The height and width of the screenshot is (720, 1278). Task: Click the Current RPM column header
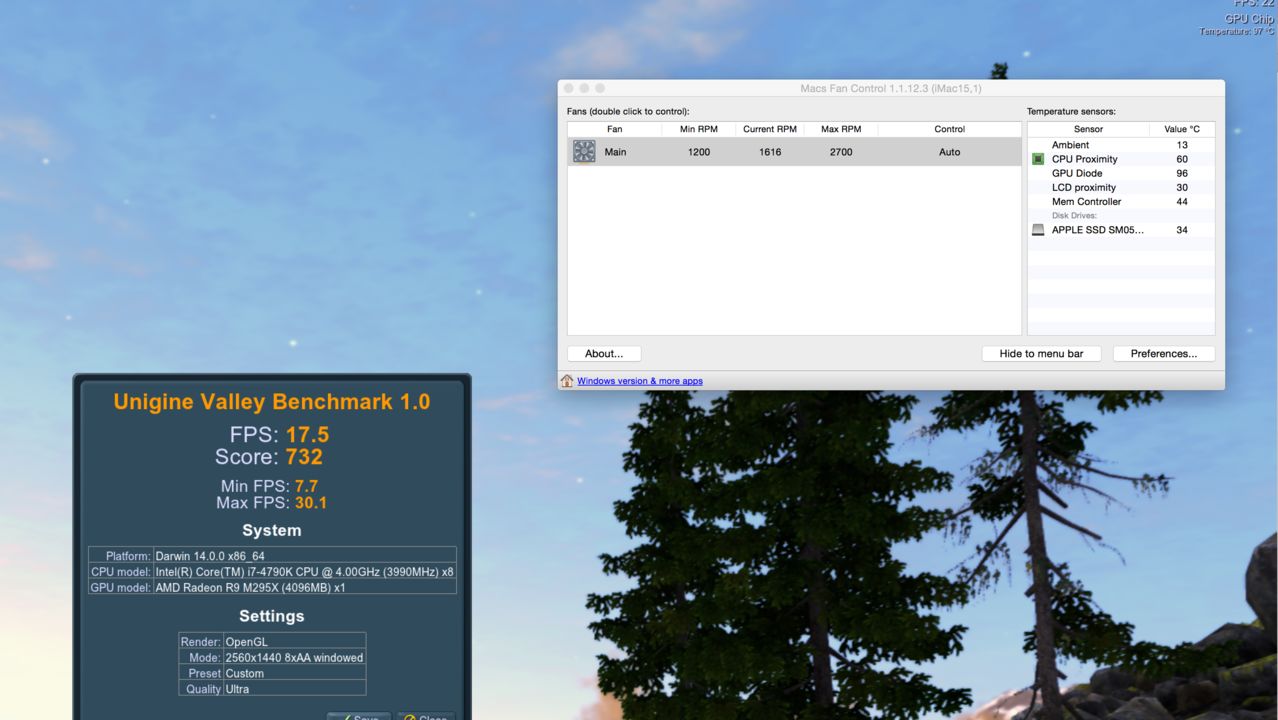tap(770, 129)
